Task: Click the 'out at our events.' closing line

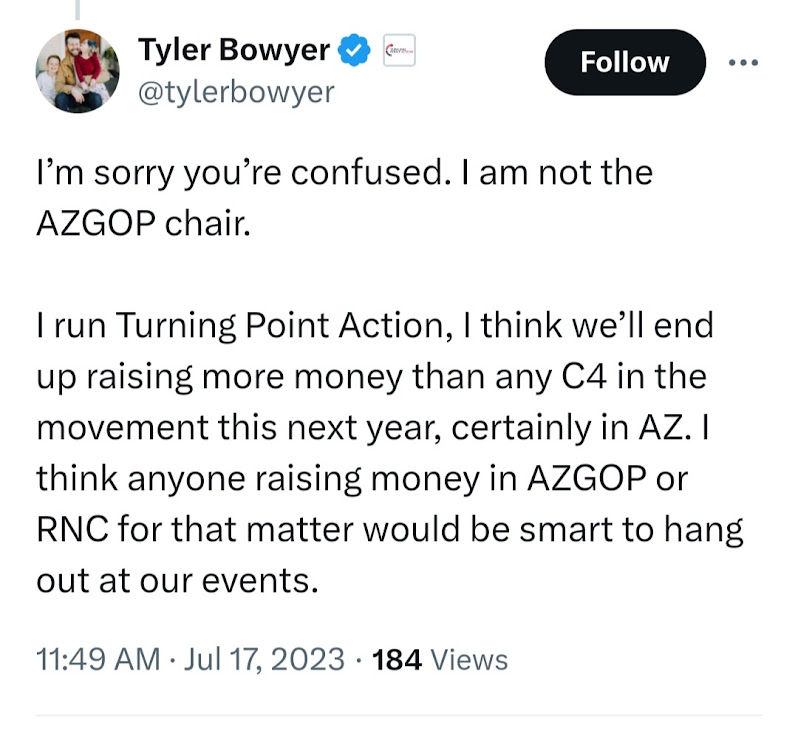Action: [x=178, y=581]
